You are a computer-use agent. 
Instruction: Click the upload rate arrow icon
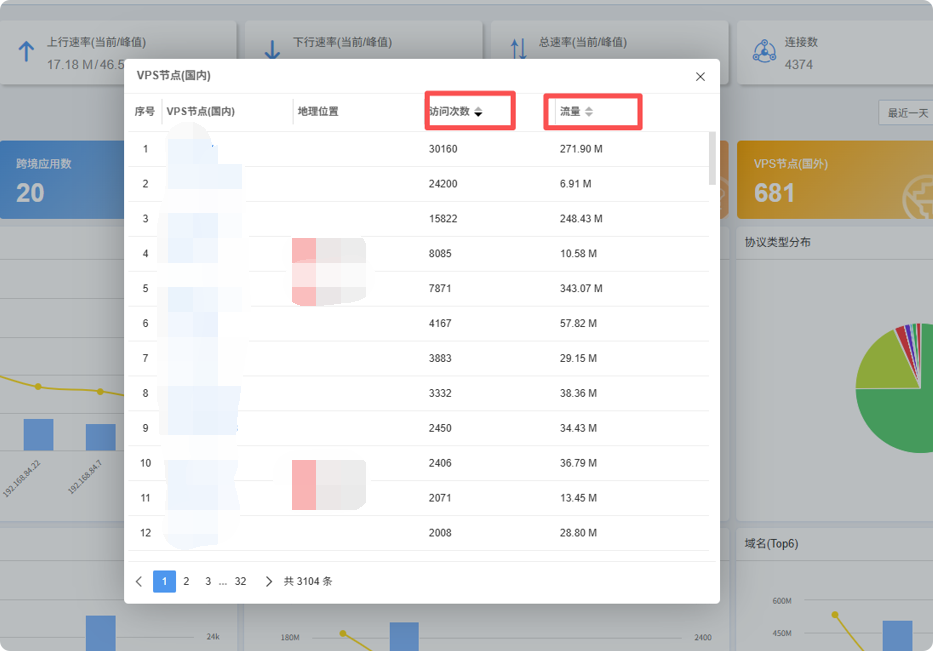click(x=27, y=52)
